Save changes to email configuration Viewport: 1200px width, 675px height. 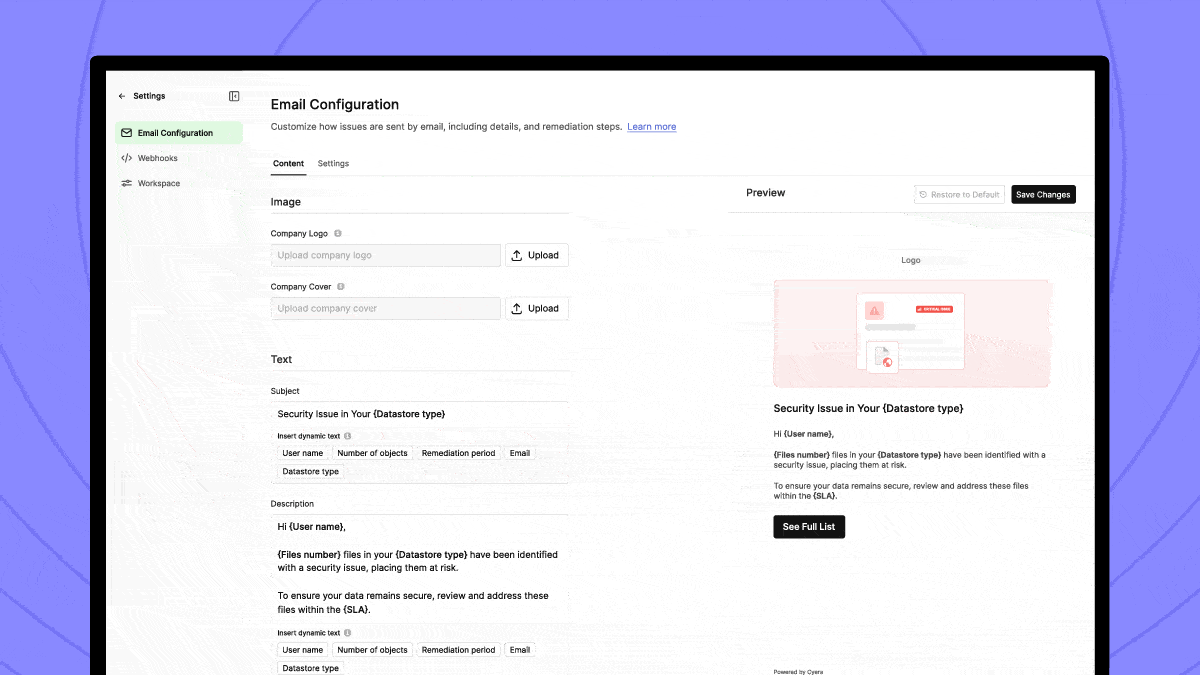[1043, 194]
